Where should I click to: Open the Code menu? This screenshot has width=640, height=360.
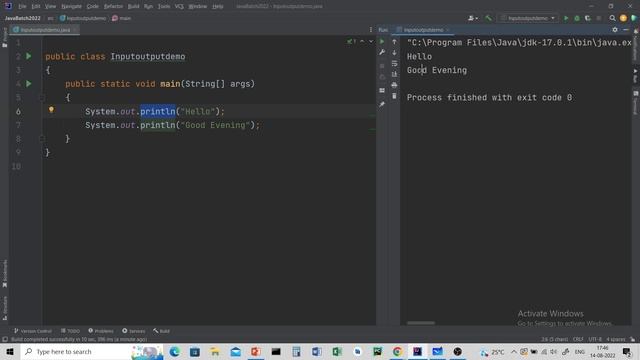click(x=93, y=7)
